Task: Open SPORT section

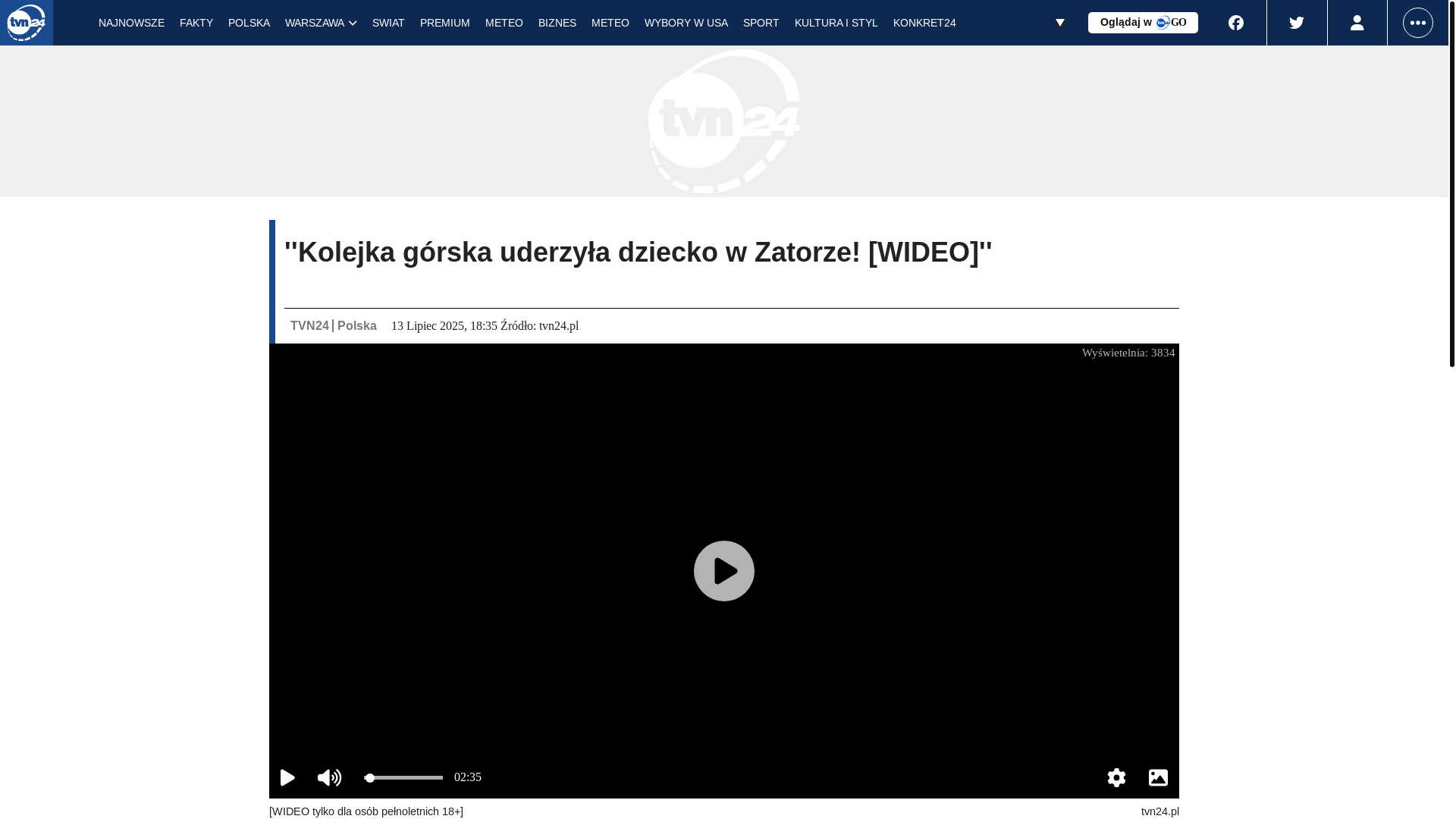Action: [761, 23]
